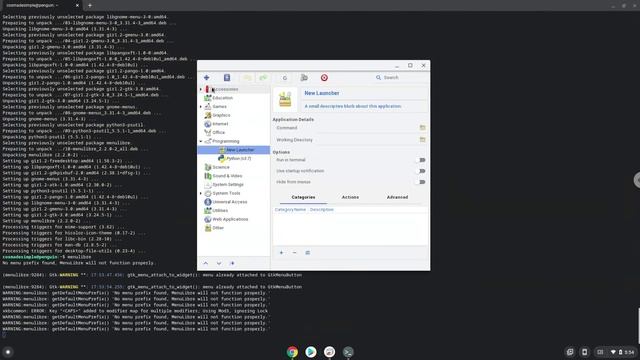Image resolution: width=640 pixels, height=360 pixels.
Task: Open Play Store from the shelf
Action: [x=311, y=352]
